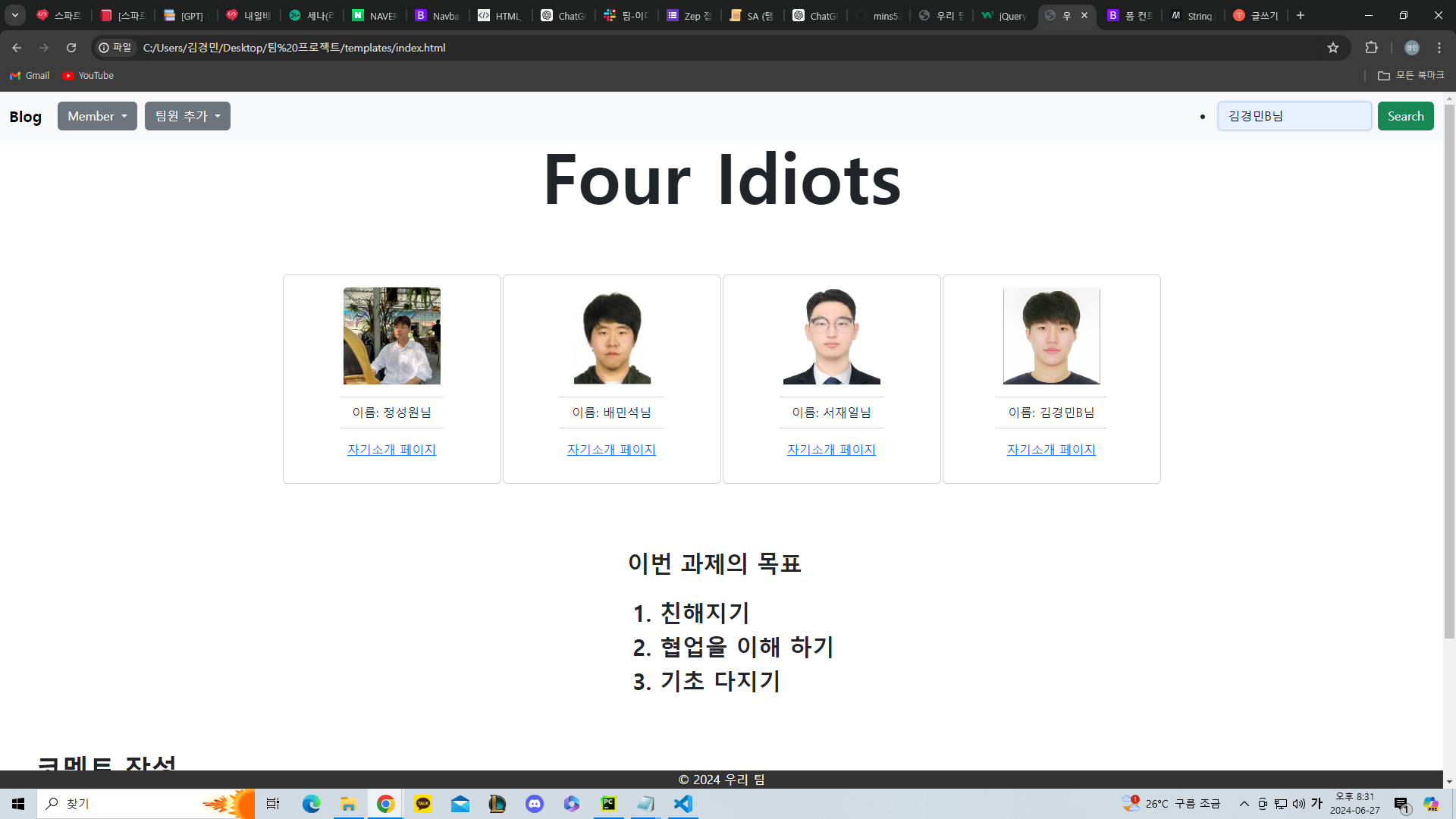
Task: Open the new tab plus button
Action: [x=1301, y=15]
